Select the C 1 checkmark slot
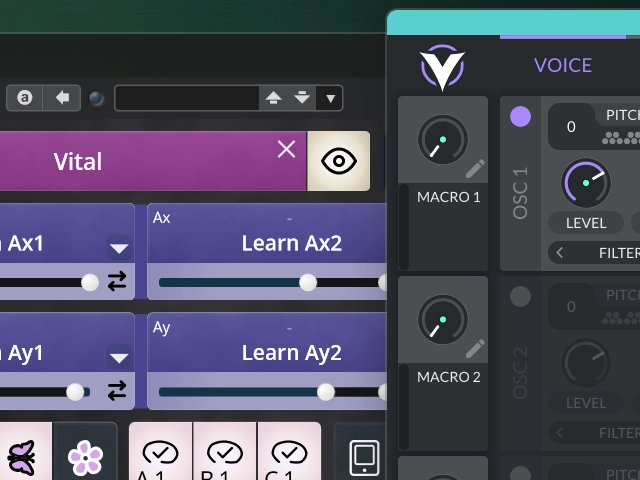640x480 pixels. (289, 452)
